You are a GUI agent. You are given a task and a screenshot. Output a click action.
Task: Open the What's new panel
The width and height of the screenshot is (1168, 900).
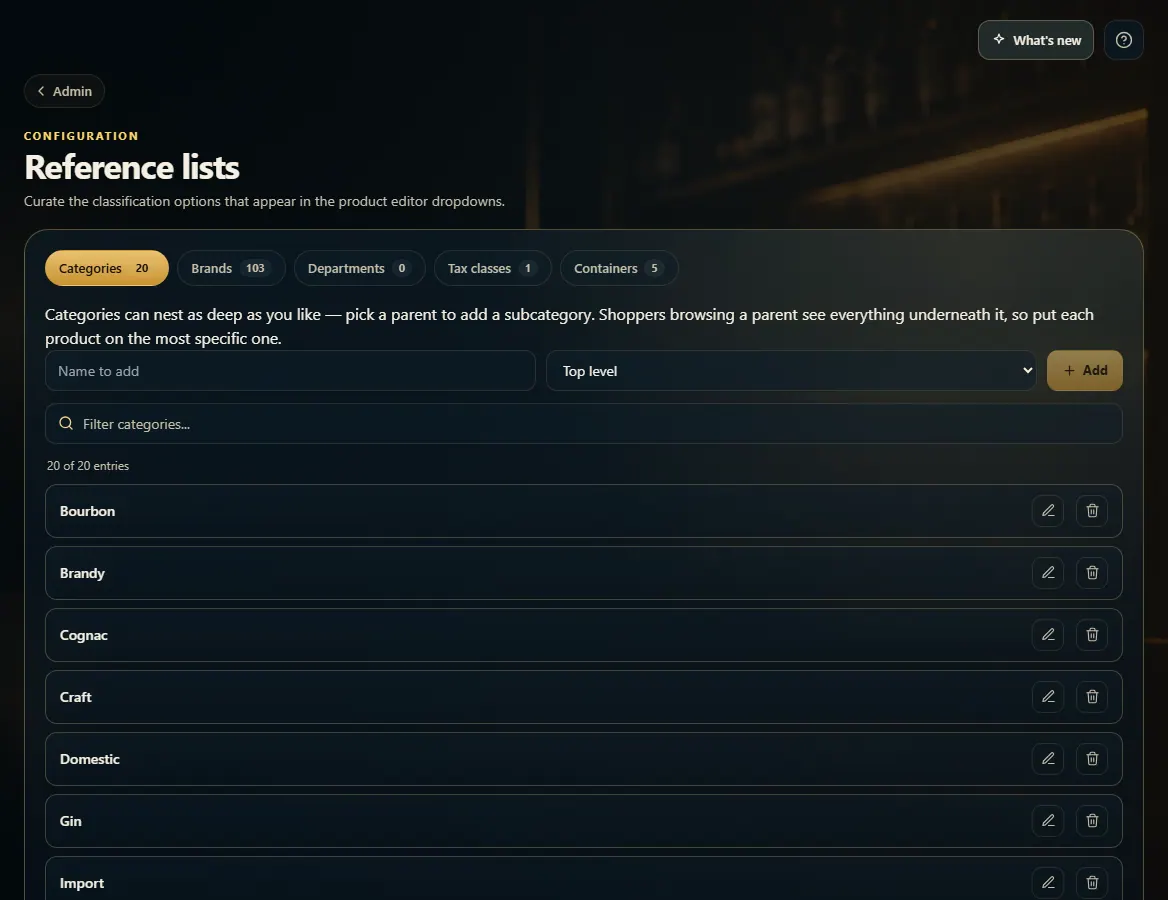[1035, 40]
